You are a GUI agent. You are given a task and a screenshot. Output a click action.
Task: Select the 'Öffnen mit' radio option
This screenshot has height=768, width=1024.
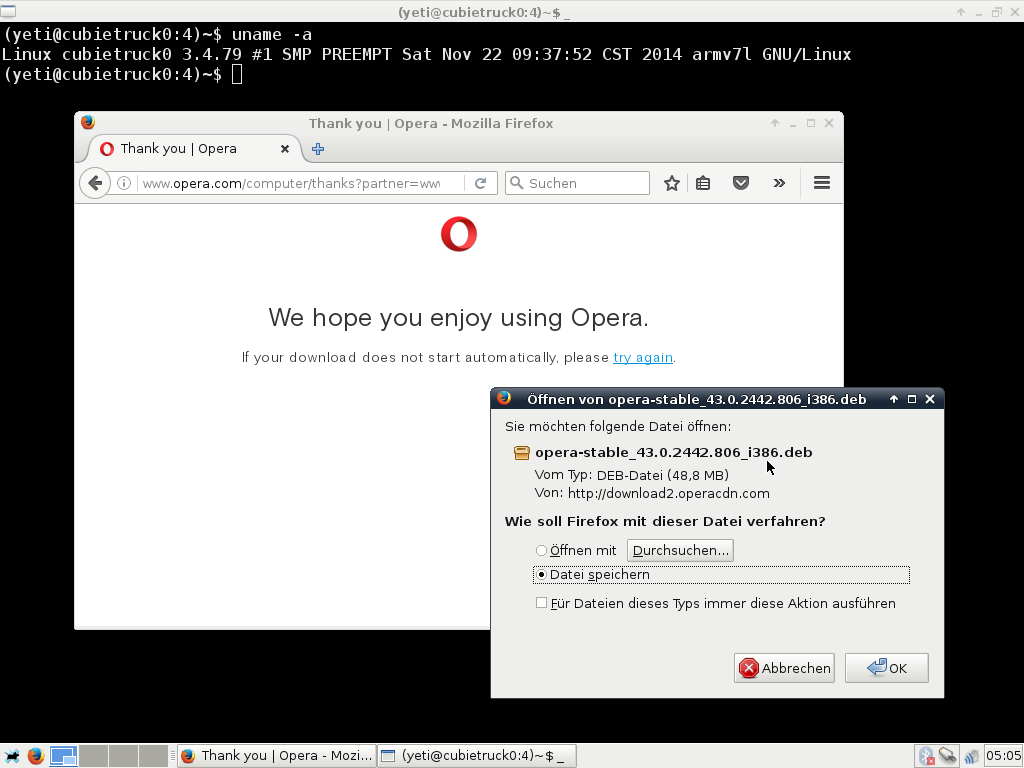[x=541, y=551]
